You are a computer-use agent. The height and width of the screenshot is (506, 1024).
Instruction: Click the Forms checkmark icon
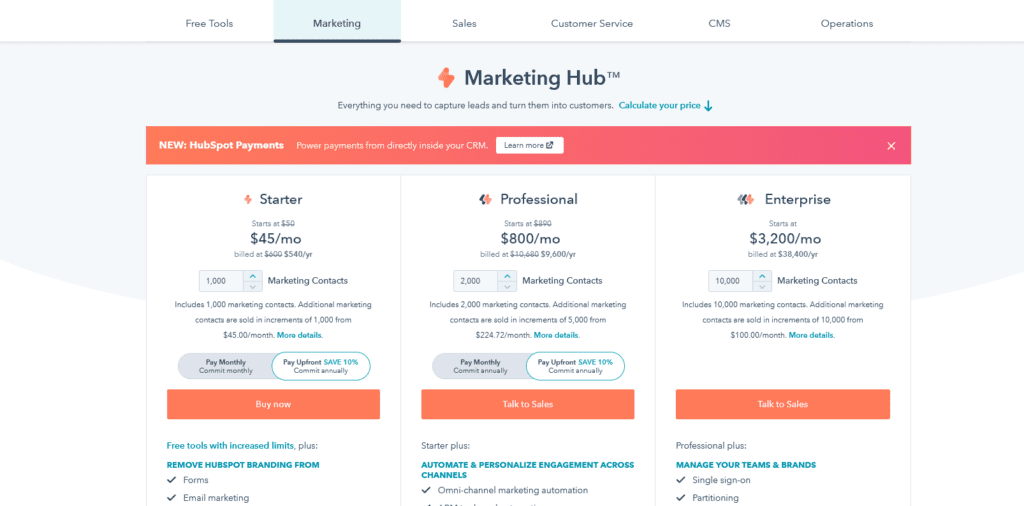tap(172, 480)
